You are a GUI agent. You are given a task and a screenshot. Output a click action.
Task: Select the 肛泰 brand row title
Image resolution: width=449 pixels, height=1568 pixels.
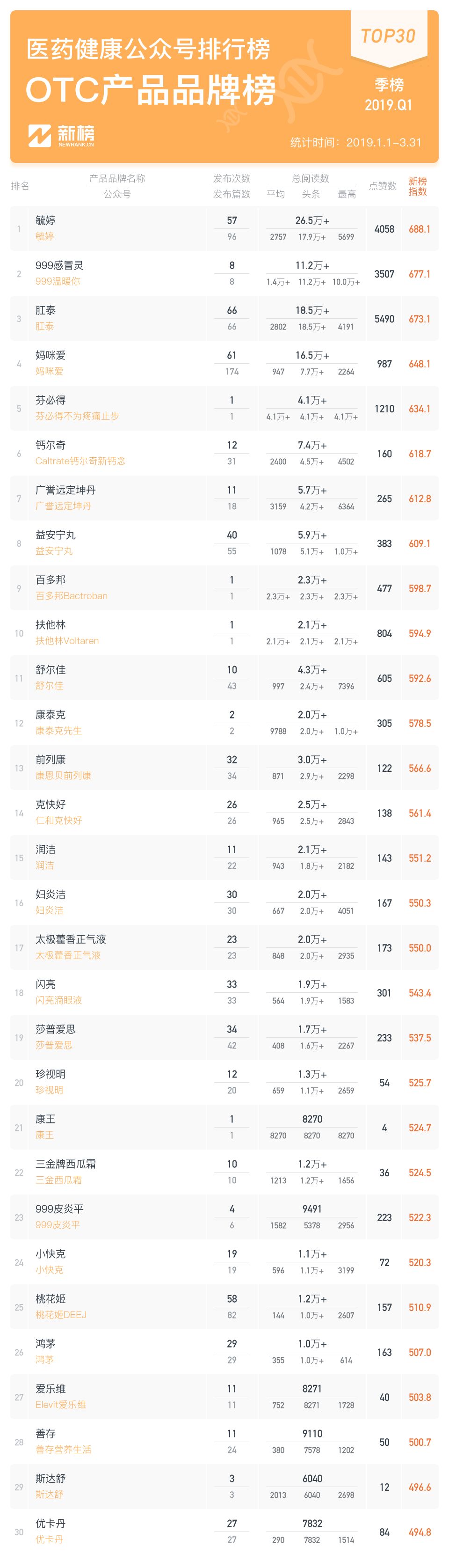(46, 310)
